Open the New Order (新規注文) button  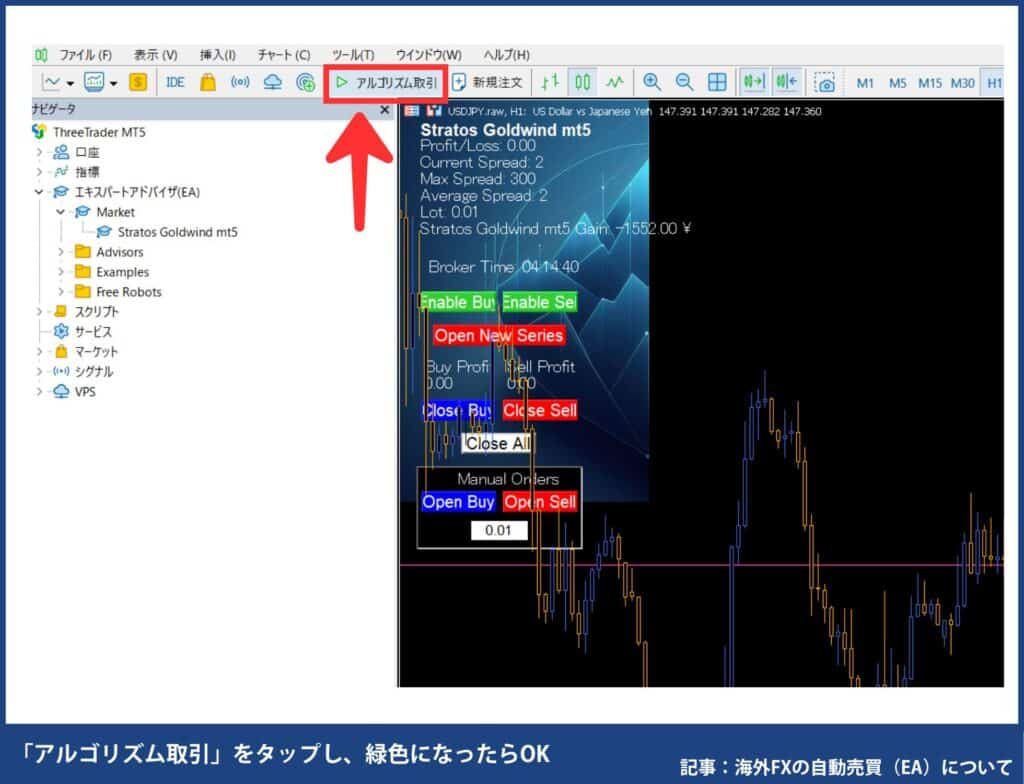489,82
